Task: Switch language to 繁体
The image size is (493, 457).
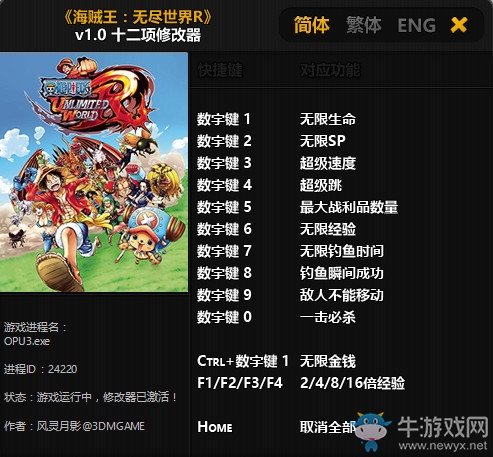Action: point(363,25)
